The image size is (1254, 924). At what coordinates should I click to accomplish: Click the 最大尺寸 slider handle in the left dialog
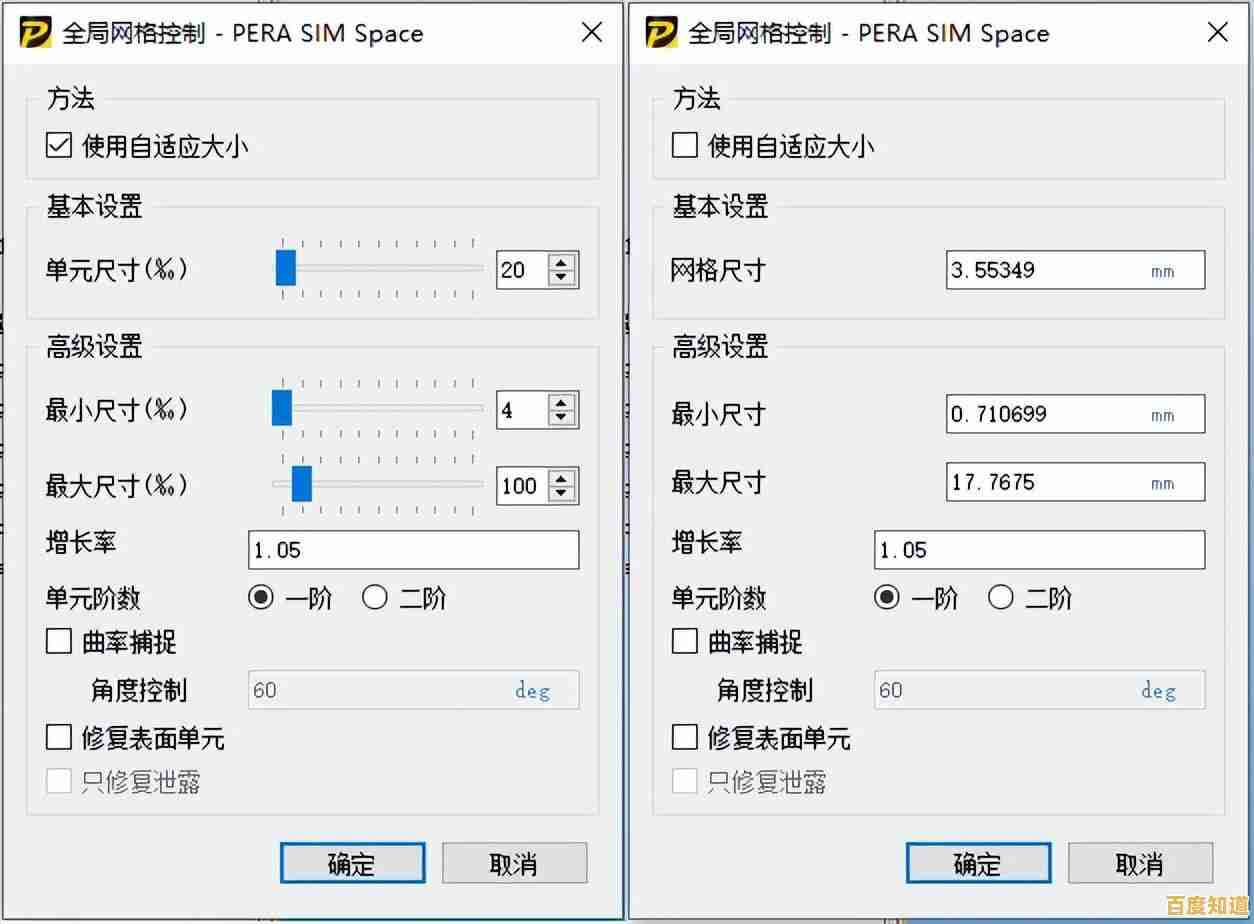pyautogui.click(x=304, y=485)
